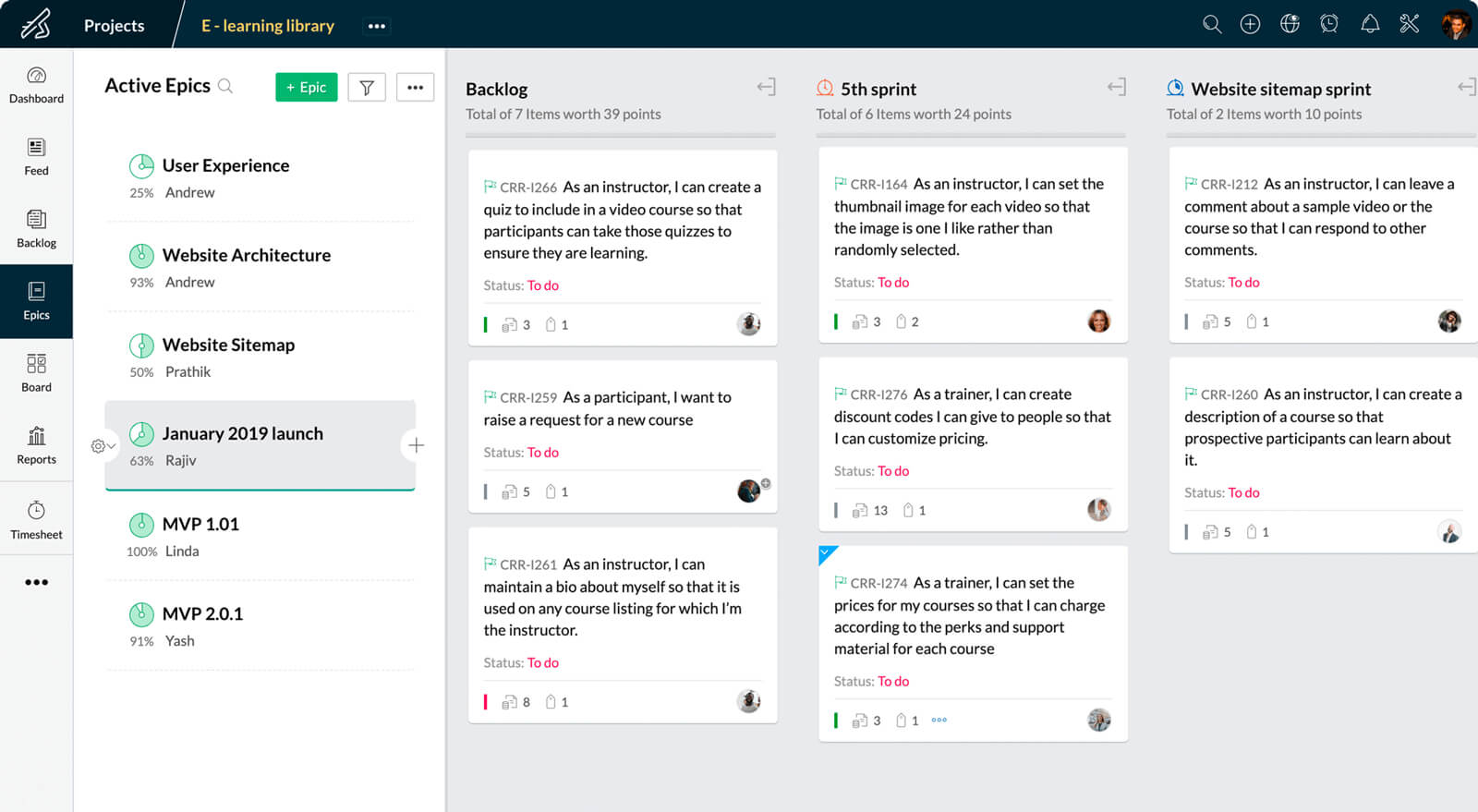Click the Zoho Sprints logo

pyautogui.click(x=35, y=24)
